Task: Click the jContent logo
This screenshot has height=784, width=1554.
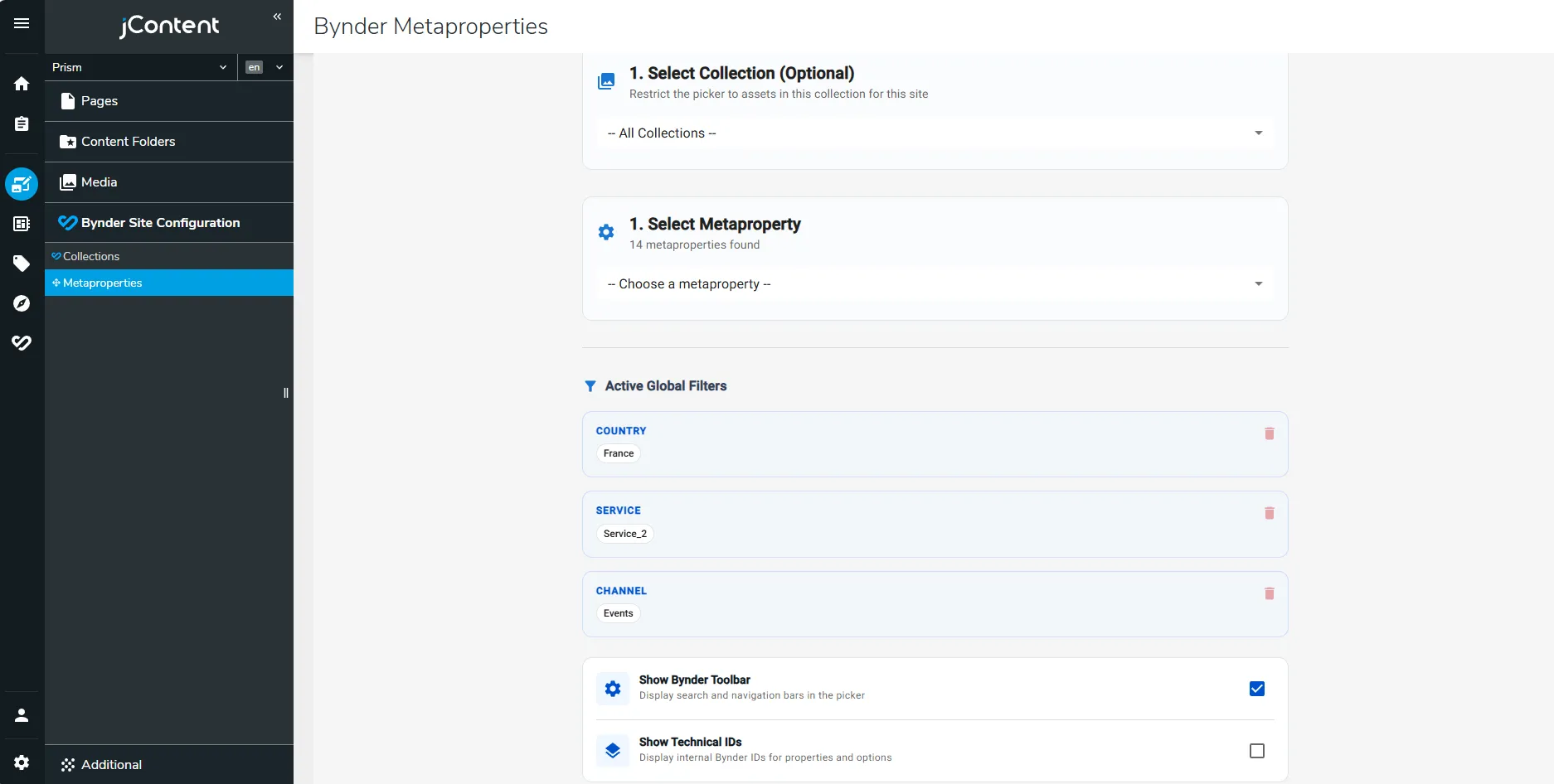Action: (169, 26)
